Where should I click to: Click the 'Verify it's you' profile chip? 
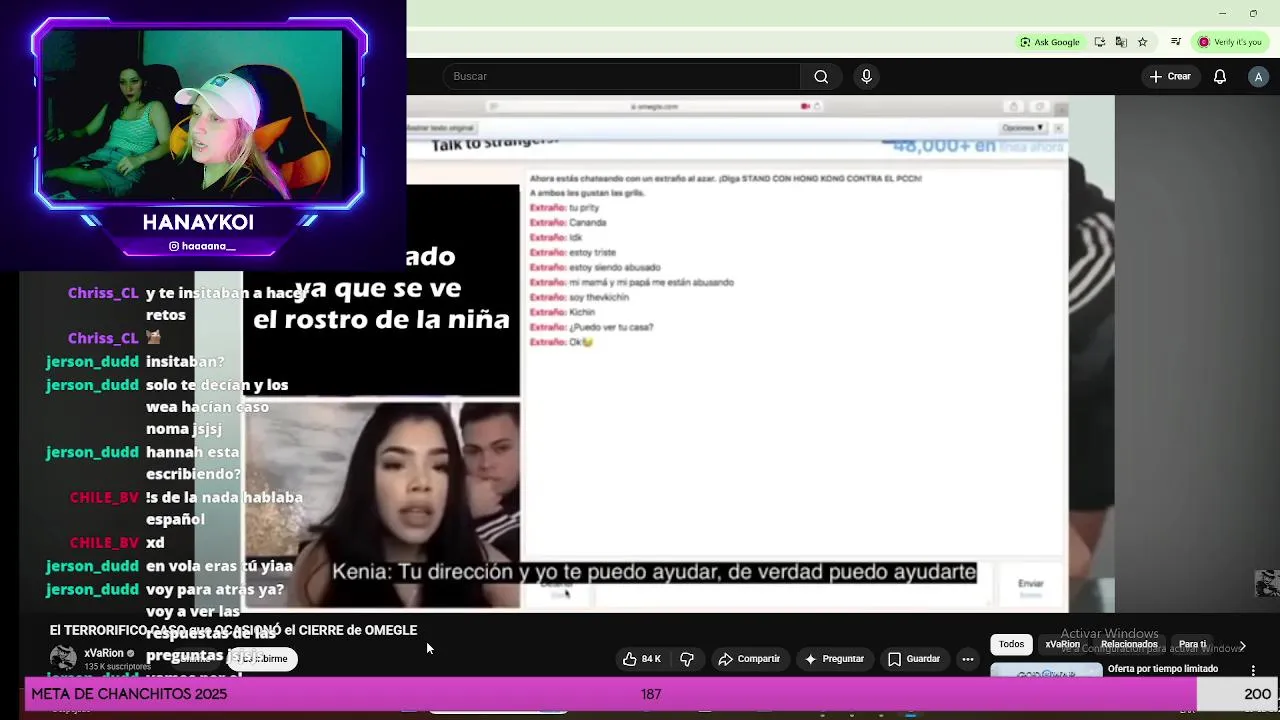[x=1230, y=42]
